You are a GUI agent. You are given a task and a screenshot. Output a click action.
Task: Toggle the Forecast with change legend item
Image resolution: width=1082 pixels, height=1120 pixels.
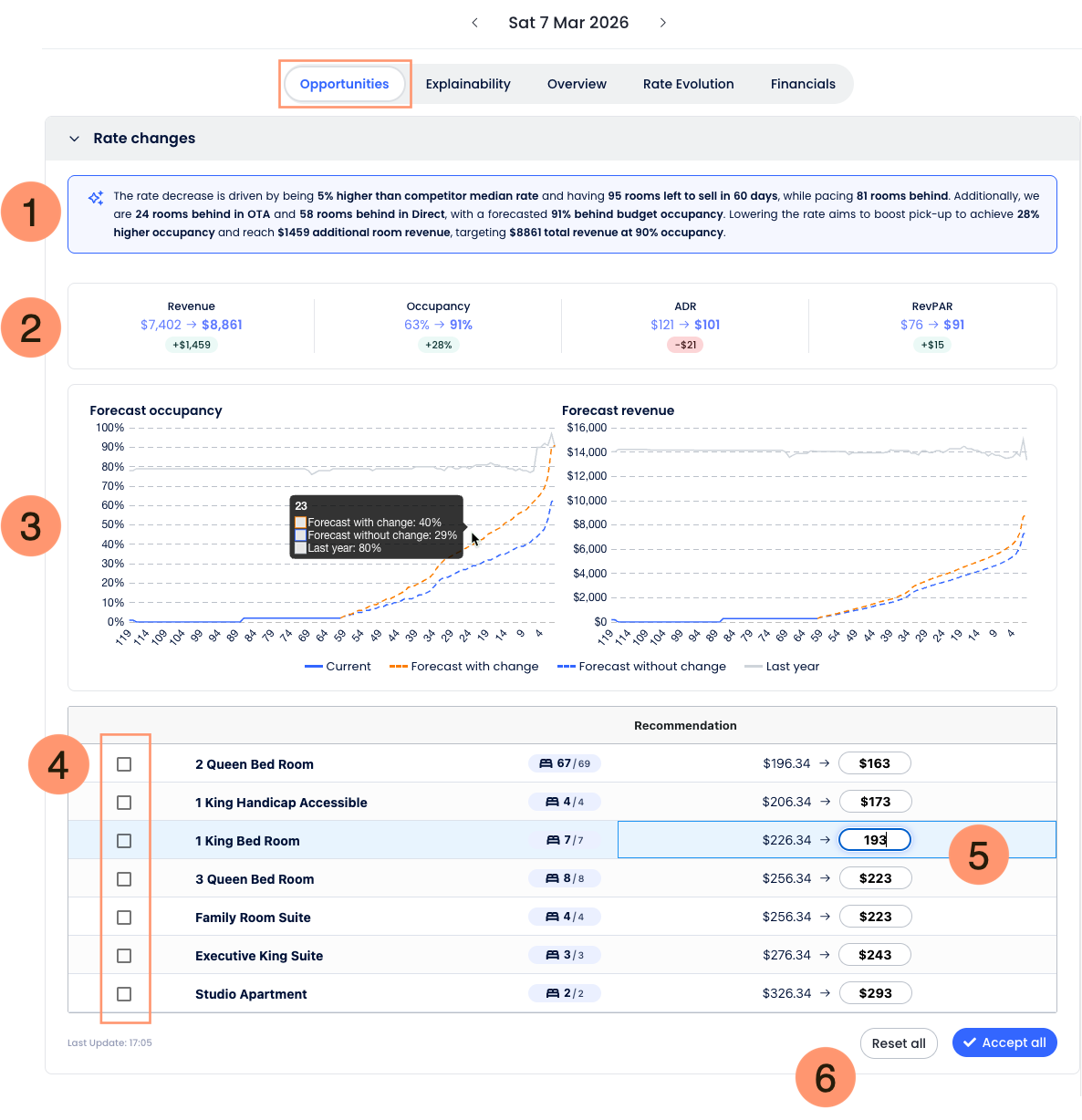pyautogui.click(x=464, y=667)
